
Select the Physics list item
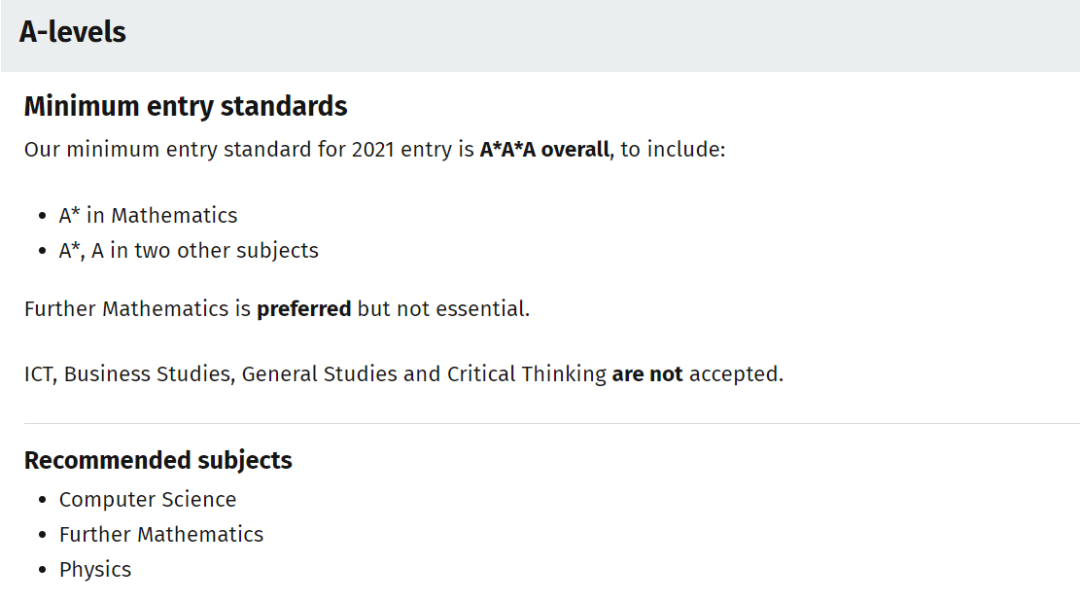pos(95,570)
